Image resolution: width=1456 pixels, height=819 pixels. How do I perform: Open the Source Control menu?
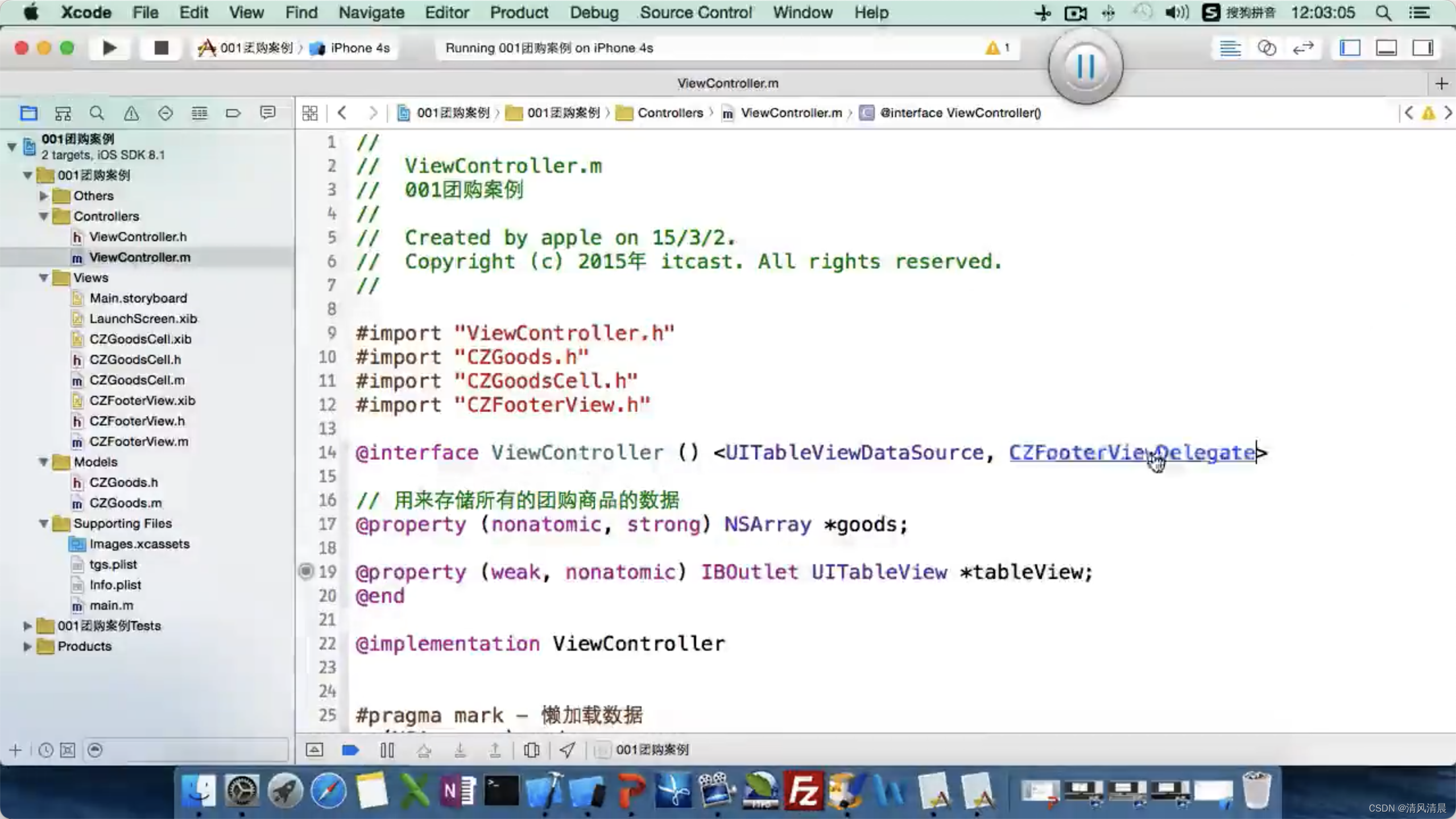tap(695, 13)
